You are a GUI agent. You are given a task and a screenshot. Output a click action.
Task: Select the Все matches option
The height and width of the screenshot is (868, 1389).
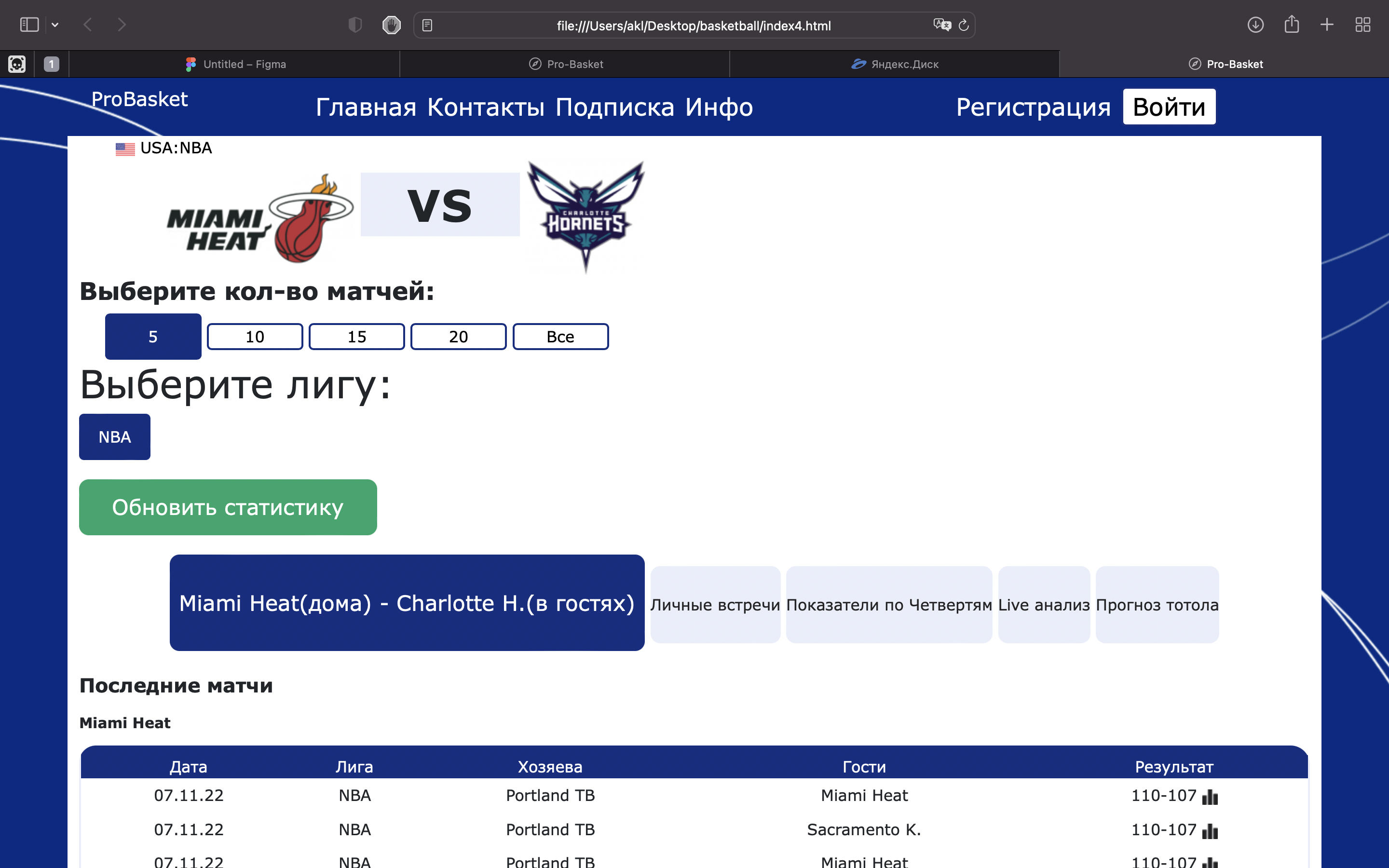click(x=560, y=337)
